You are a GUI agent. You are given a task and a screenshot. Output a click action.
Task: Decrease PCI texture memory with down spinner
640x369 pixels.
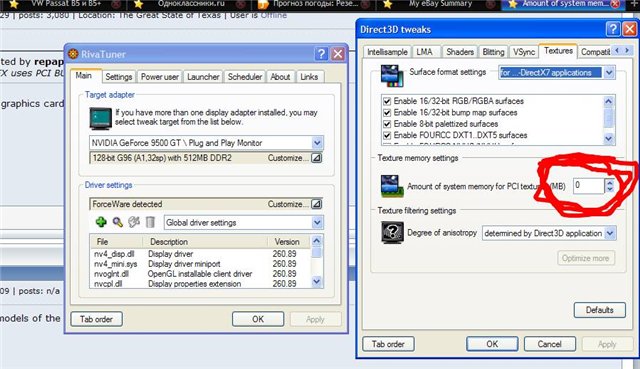(610, 189)
